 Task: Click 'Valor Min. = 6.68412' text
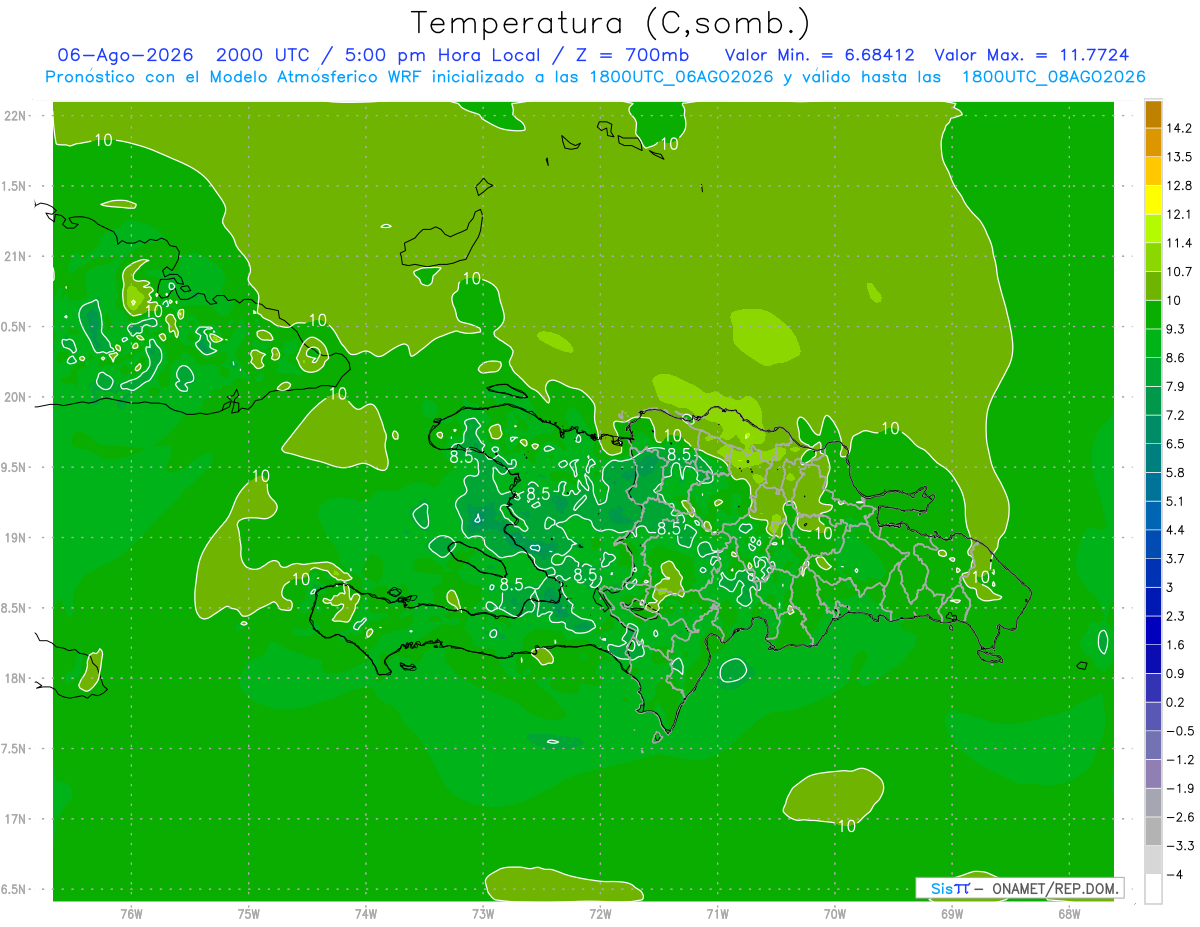820,55
